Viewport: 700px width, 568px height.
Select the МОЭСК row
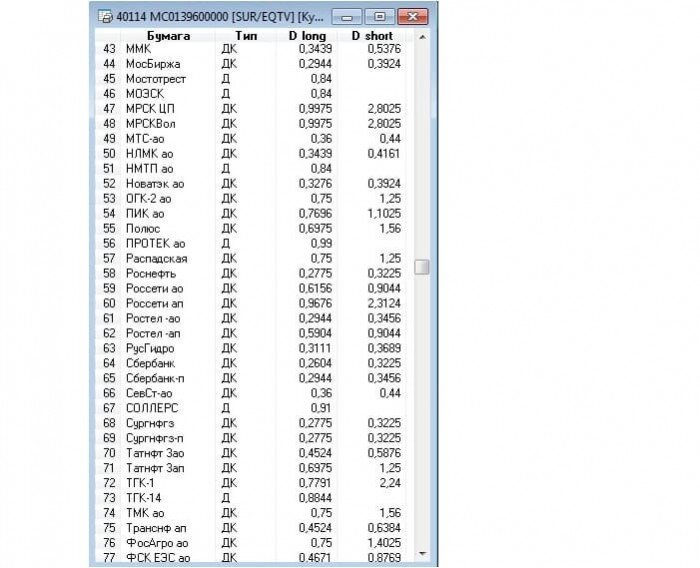coord(251,94)
